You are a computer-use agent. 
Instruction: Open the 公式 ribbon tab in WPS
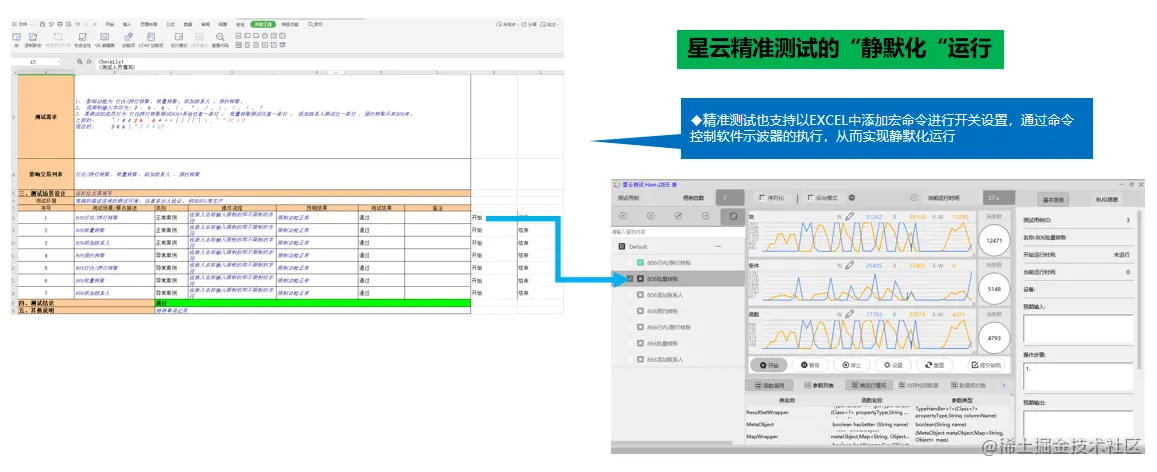click(171, 24)
